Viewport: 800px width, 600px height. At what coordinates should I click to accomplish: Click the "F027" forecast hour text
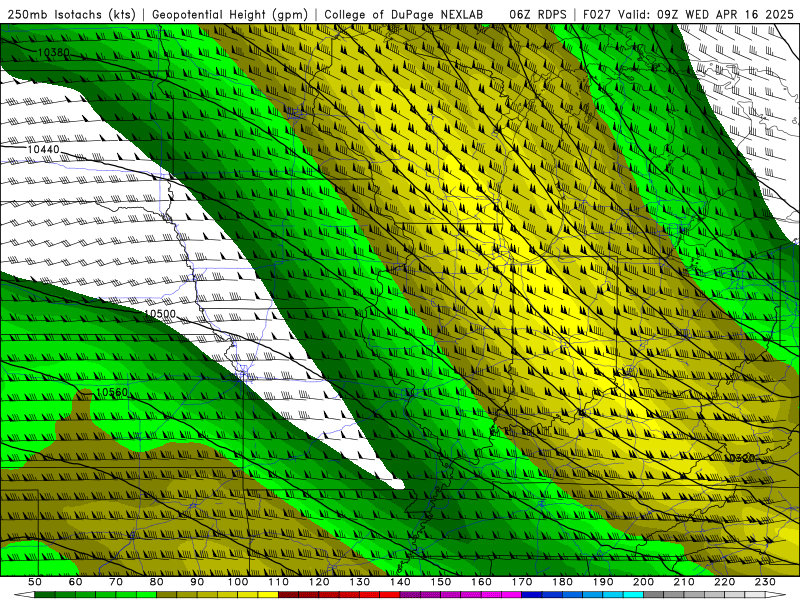[x=596, y=15]
